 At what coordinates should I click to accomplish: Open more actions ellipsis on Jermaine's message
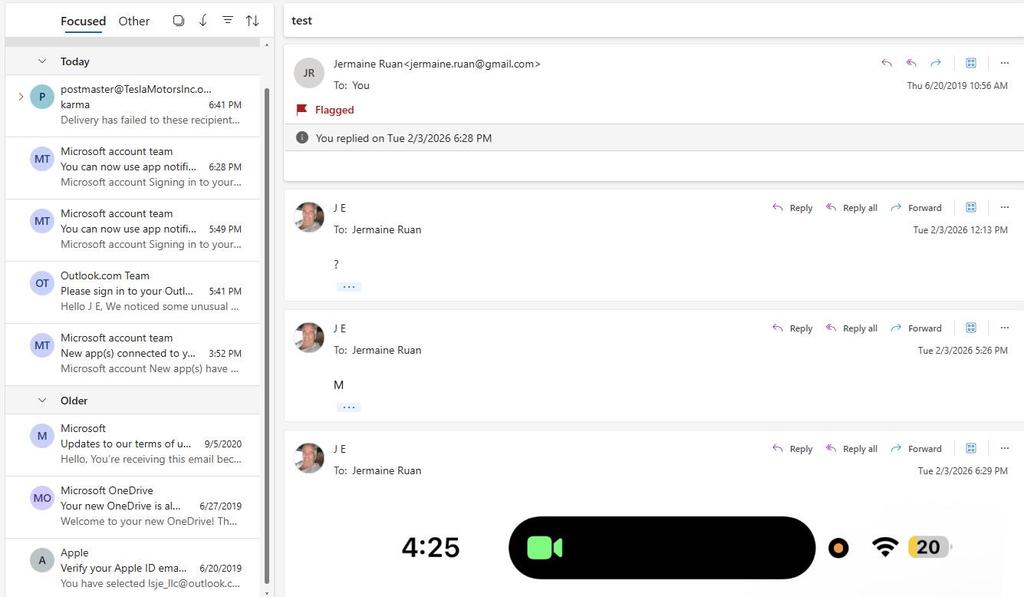pos(1004,63)
